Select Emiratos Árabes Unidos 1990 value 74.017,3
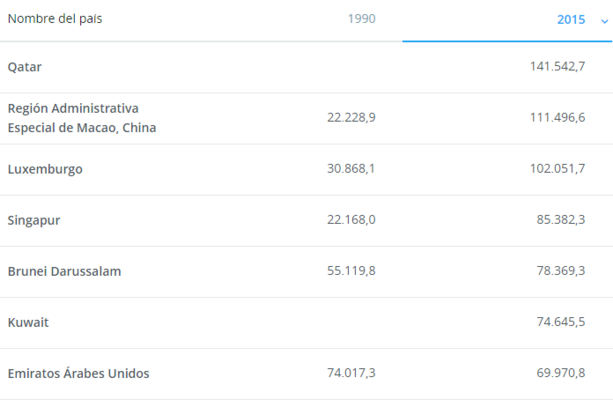The height and width of the screenshot is (400, 613). tap(351, 373)
